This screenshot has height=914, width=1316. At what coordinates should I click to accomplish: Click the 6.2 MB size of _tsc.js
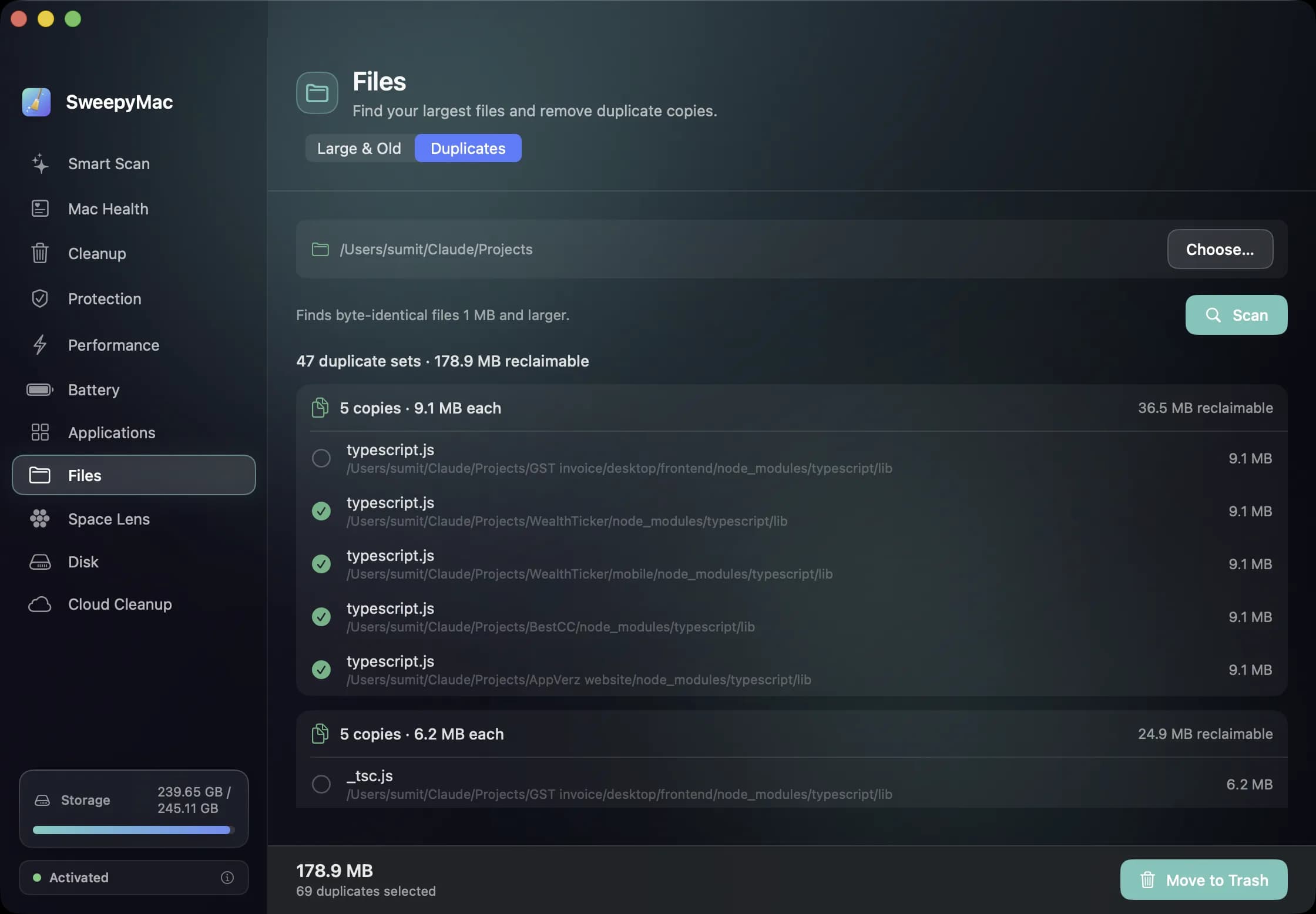(x=1250, y=784)
